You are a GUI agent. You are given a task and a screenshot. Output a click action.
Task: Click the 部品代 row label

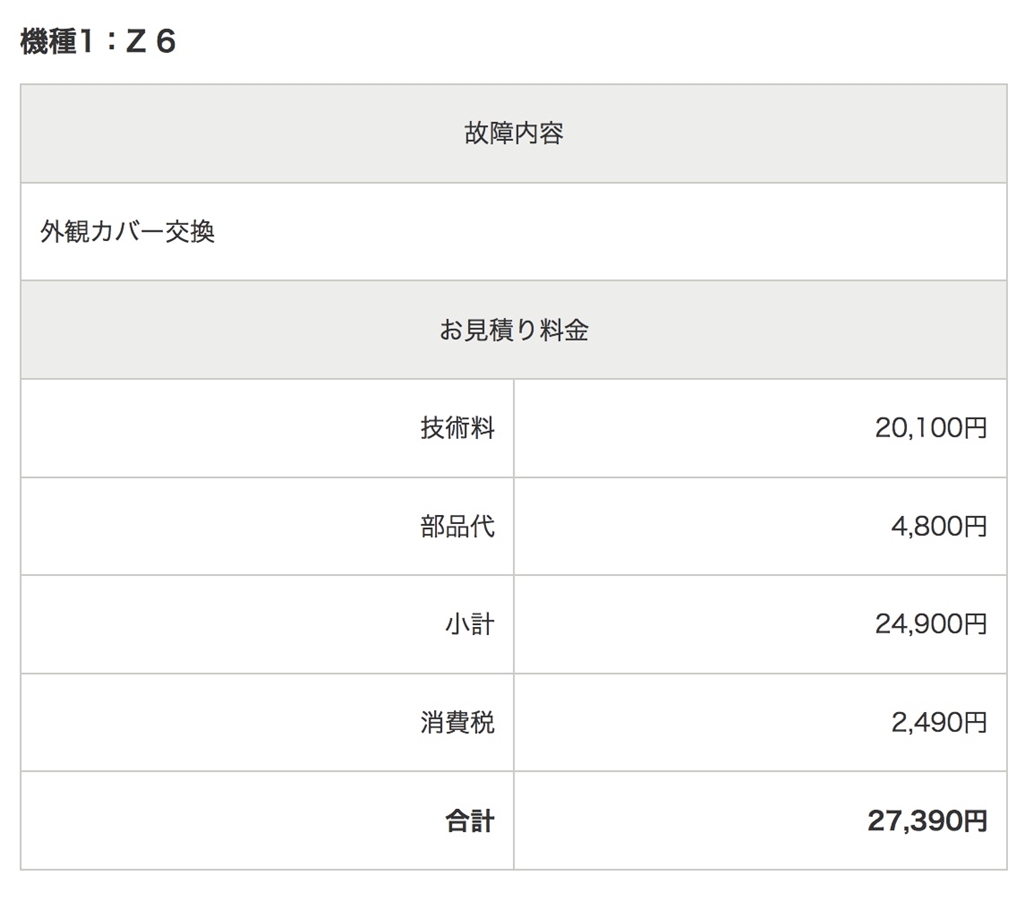pyautogui.click(x=457, y=526)
